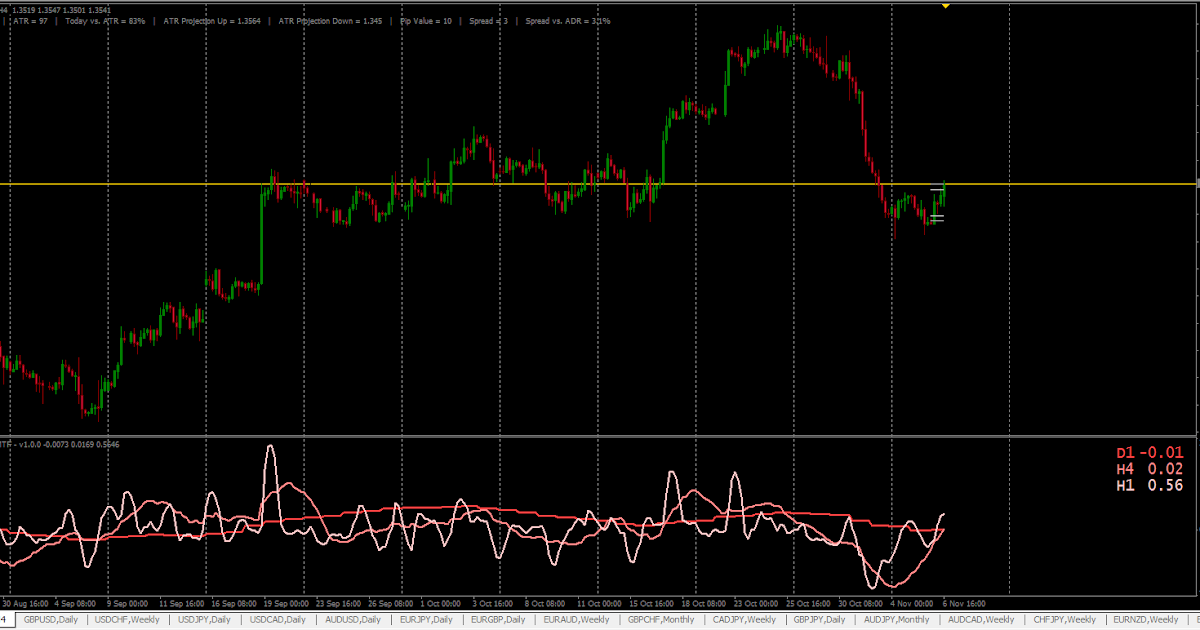This screenshot has width=1200, height=630.
Task: Open the EURAUD,Weekly chart tab
Action: pyautogui.click(x=576, y=620)
